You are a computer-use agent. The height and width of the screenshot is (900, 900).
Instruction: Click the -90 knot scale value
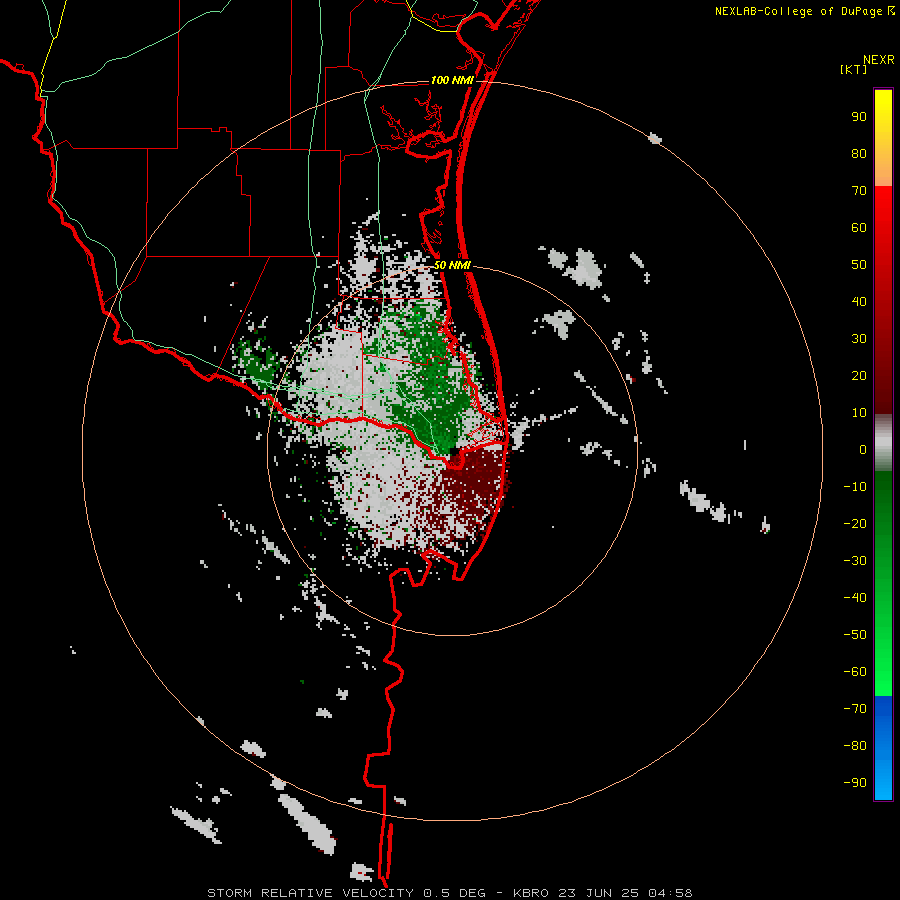(855, 783)
